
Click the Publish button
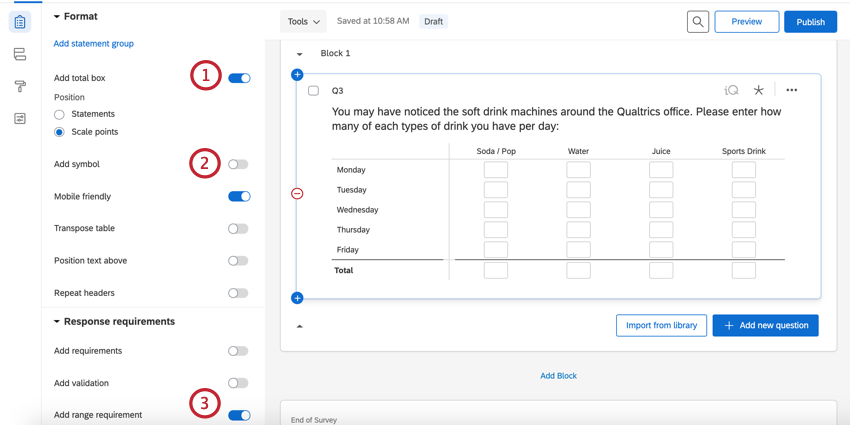tap(810, 21)
